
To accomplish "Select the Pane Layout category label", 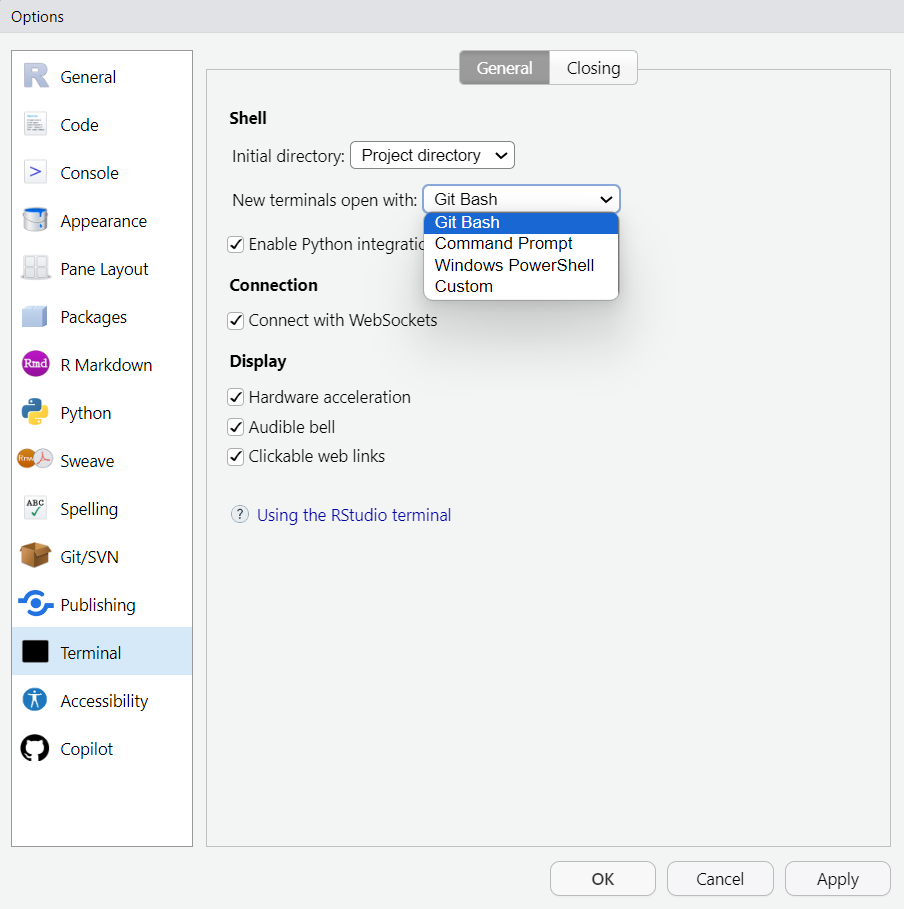I will (104, 269).
